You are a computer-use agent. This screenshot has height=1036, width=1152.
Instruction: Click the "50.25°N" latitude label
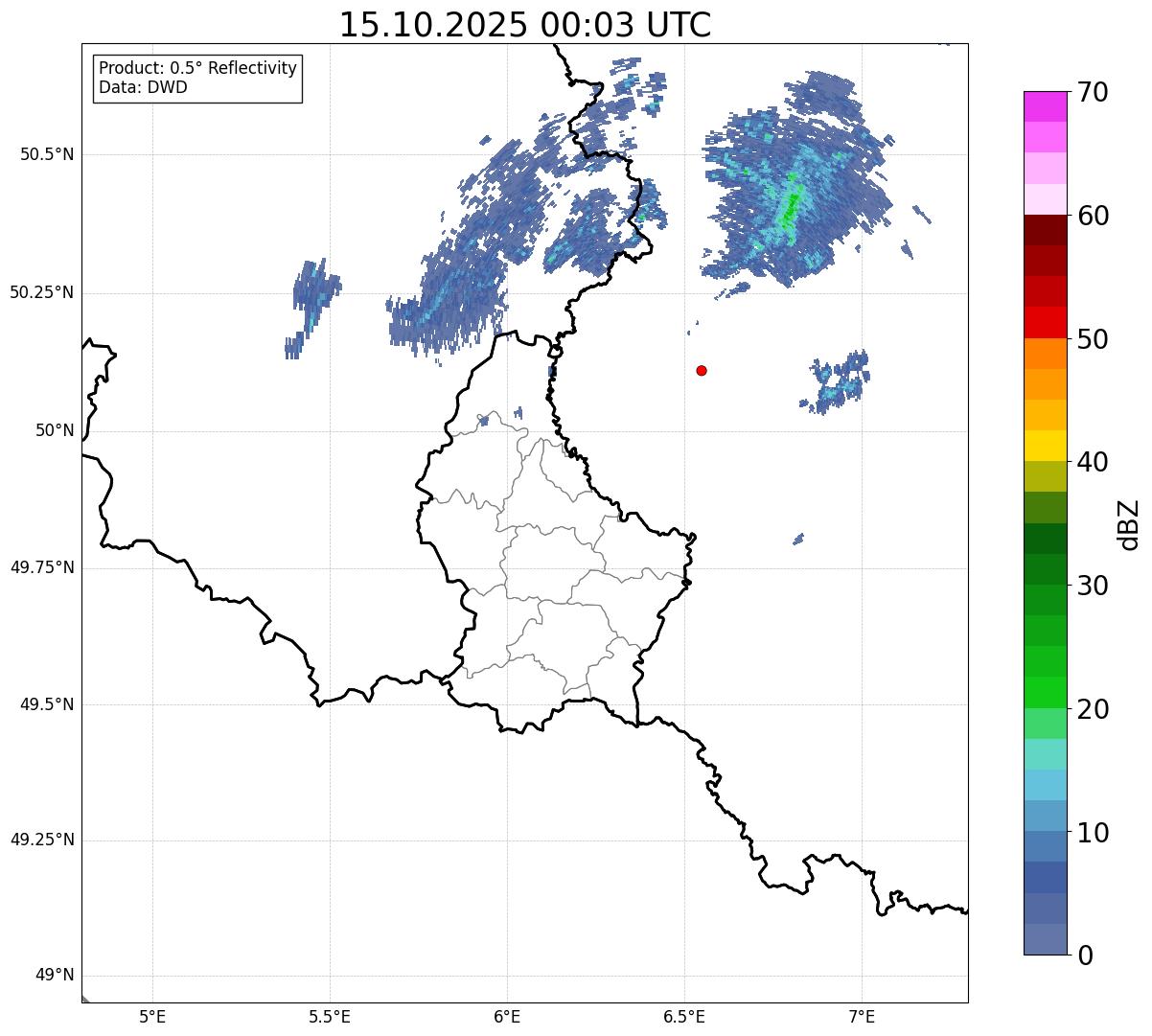click(41, 292)
